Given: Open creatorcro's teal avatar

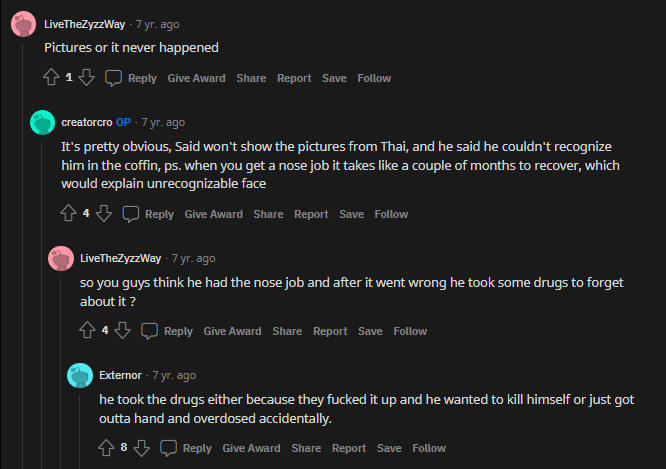Looking at the screenshot, I should click(42, 122).
